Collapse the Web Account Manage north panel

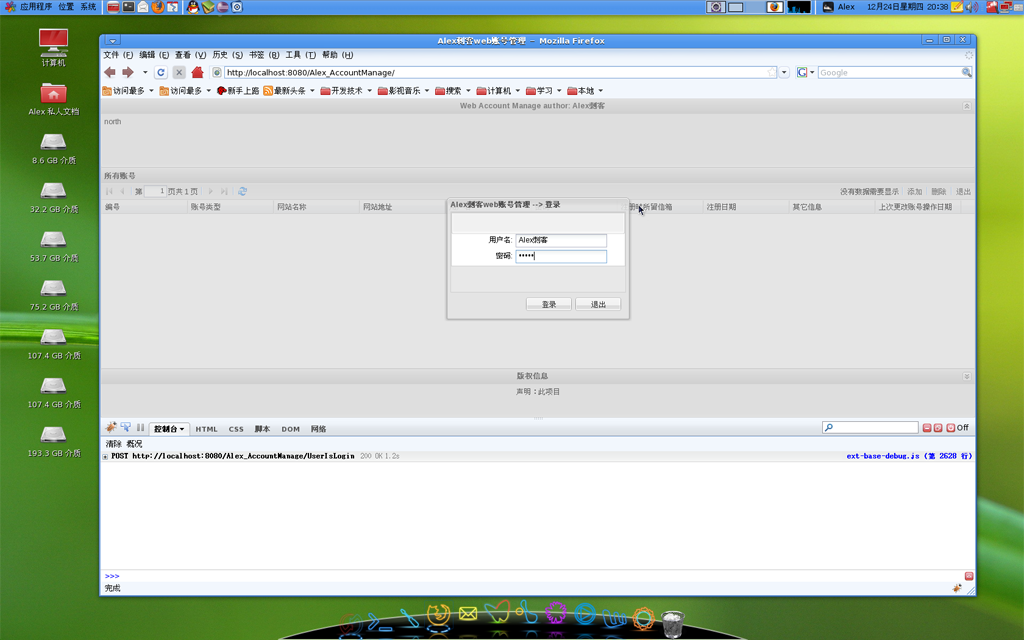click(x=967, y=106)
